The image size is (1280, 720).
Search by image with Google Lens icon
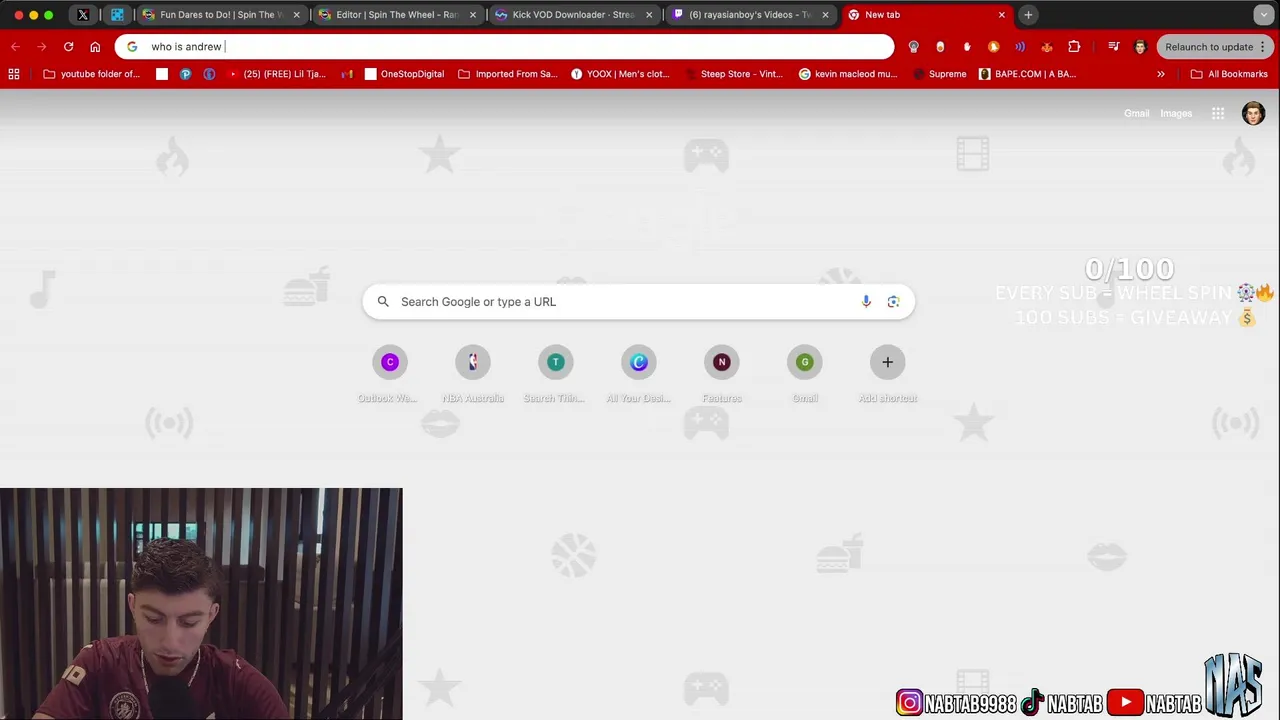coord(893,302)
